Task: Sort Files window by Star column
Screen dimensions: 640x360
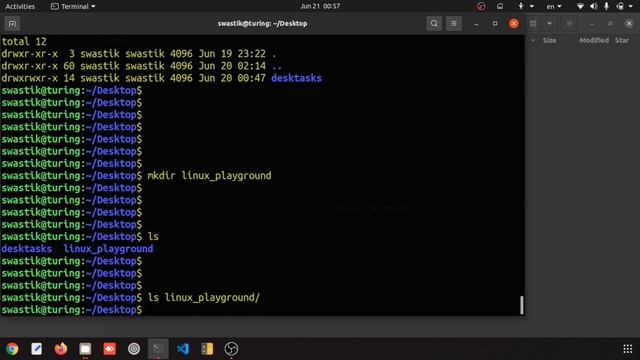Action: tap(622, 40)
